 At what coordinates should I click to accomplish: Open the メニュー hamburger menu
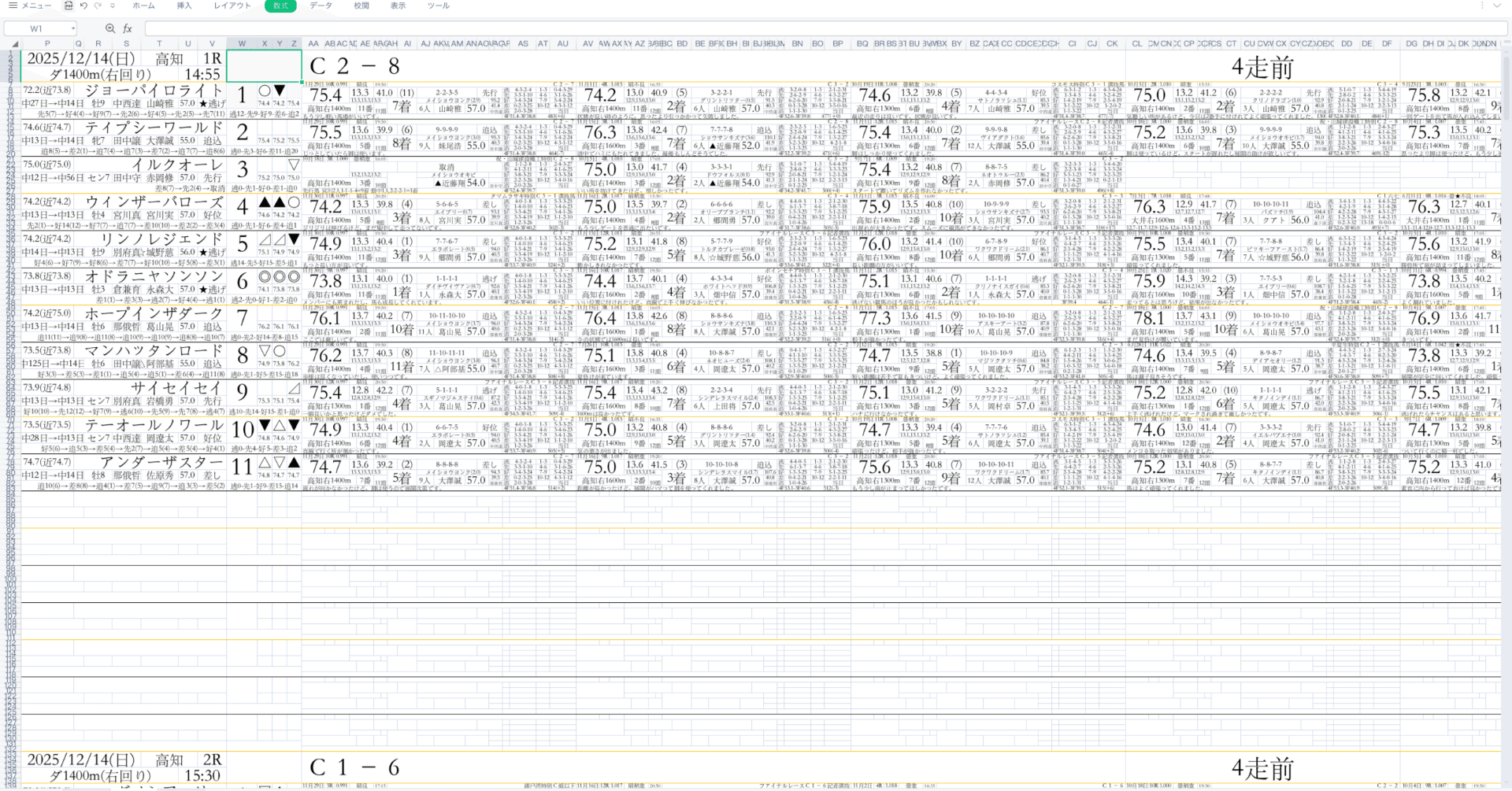point(30,6)
